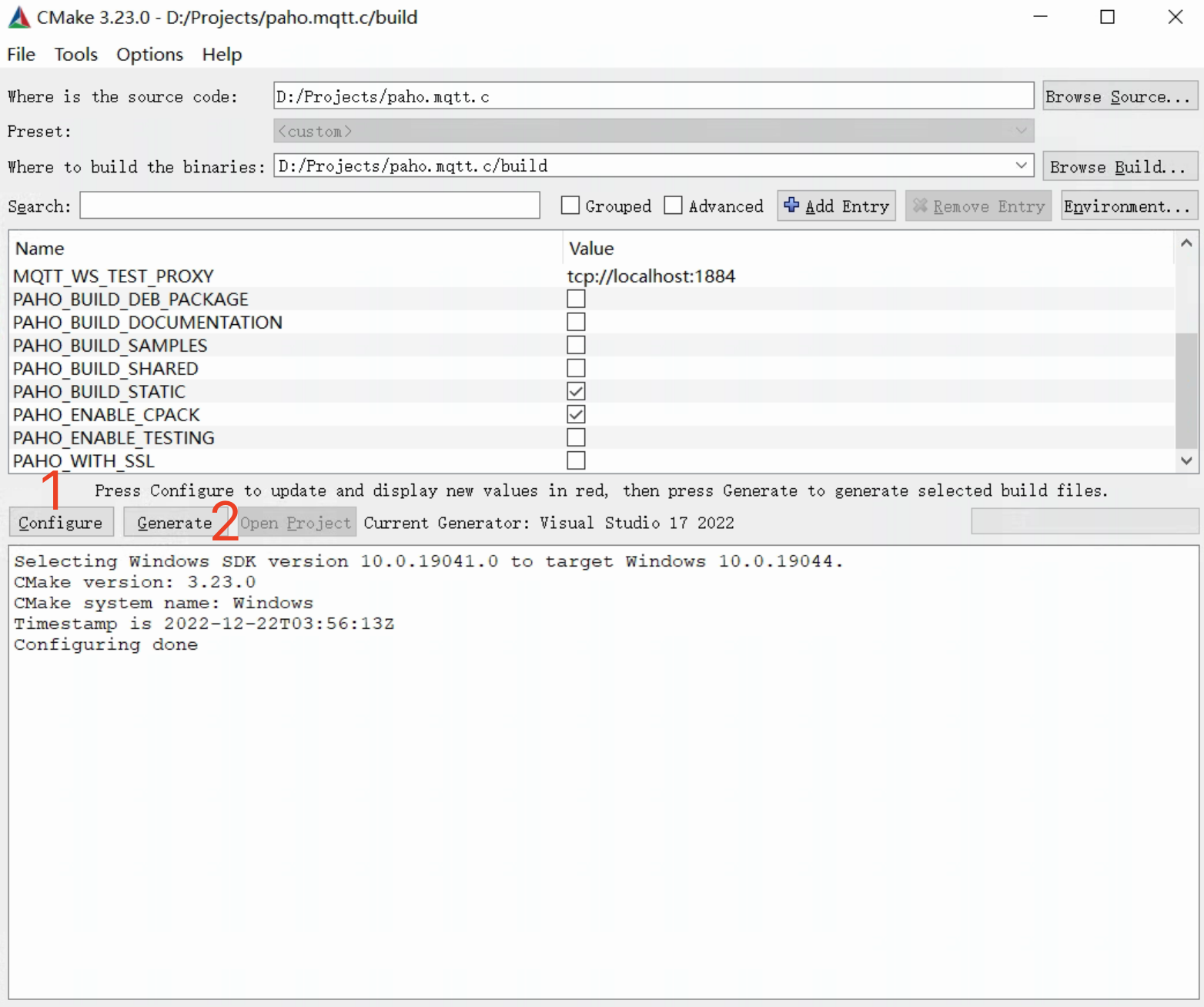Click the Value column header

[868, 248]
